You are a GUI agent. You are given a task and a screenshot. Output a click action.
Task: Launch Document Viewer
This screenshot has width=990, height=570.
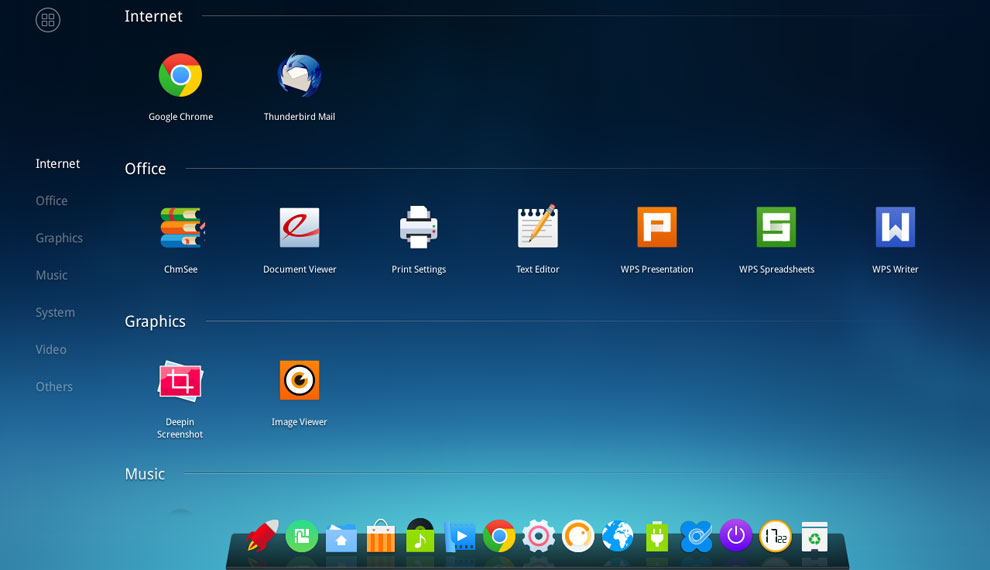pyautogui.click(x=299, y=227)
